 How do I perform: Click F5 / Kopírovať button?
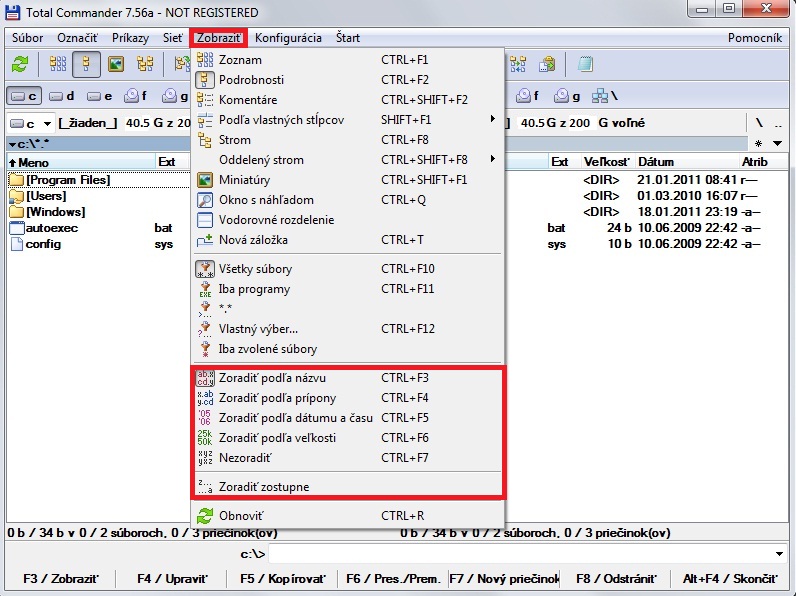[x=283, y=579]
